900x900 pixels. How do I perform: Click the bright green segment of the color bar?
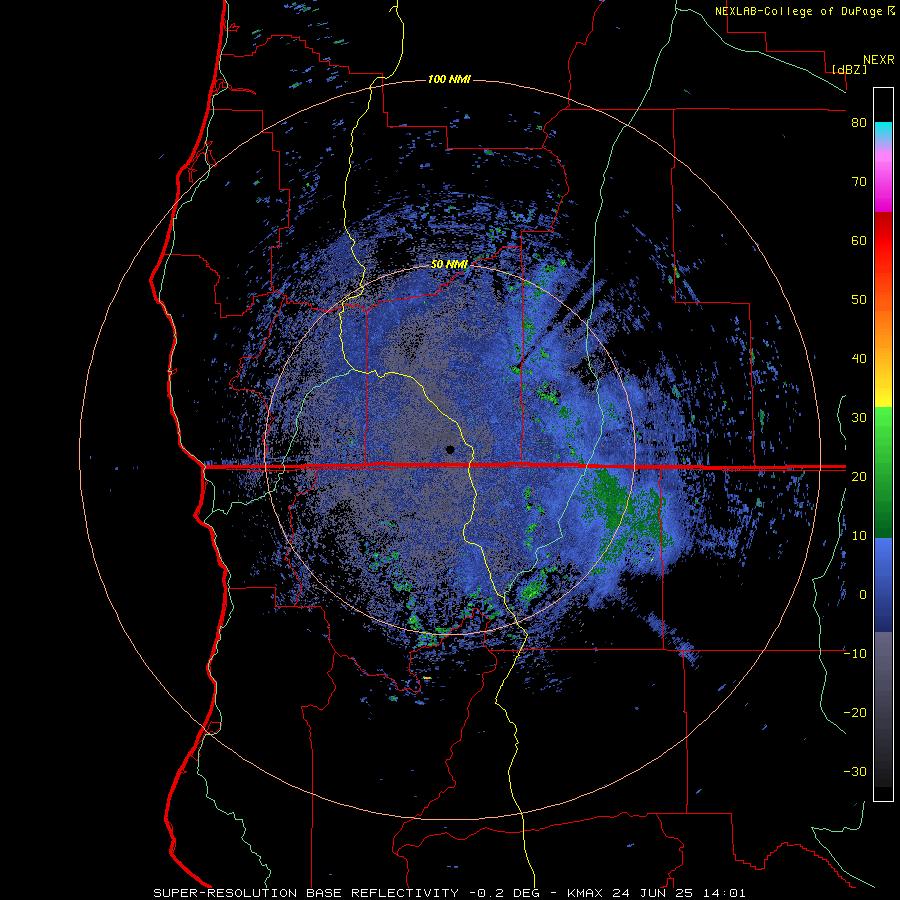(x=883, y=436)
